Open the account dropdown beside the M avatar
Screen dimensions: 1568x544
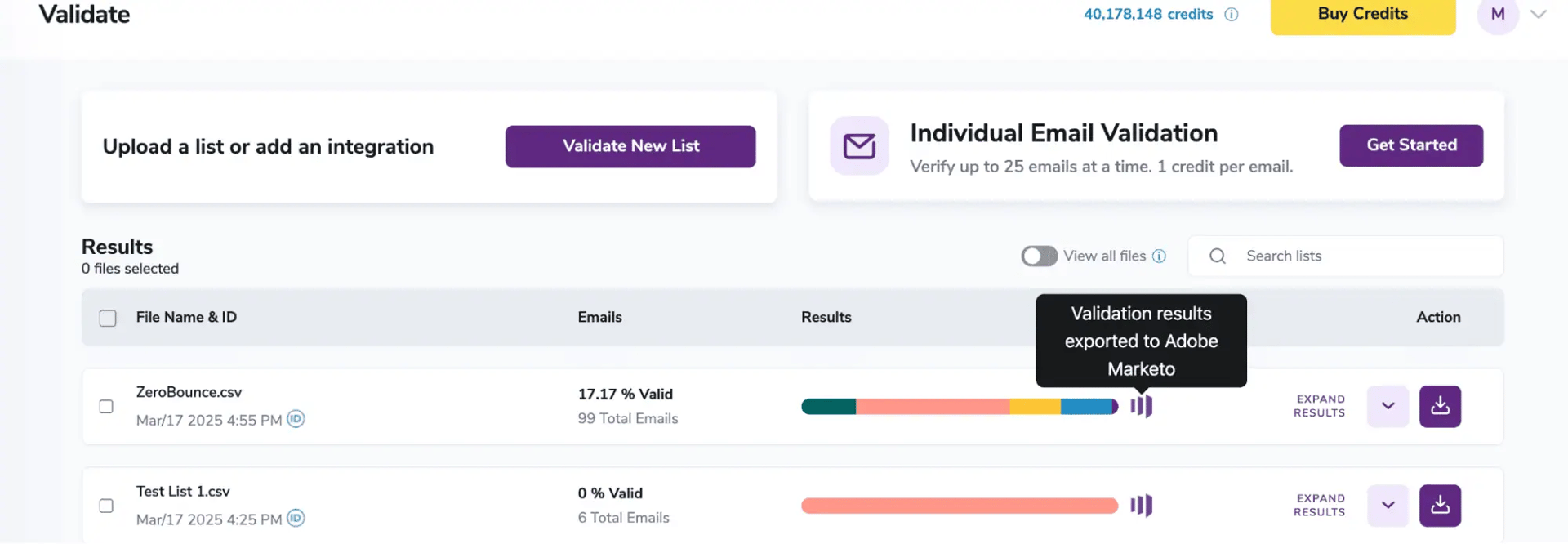[x=1539, y=14]
